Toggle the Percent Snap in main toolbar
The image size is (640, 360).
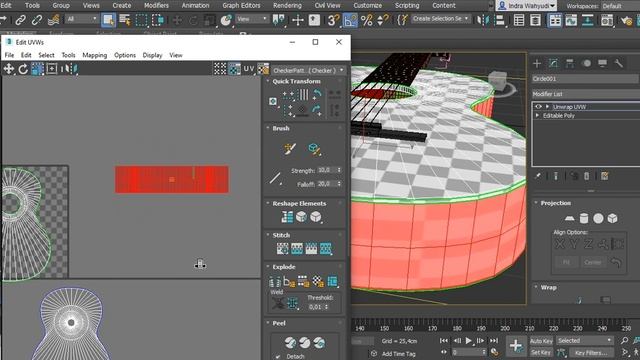coord(367,20)
